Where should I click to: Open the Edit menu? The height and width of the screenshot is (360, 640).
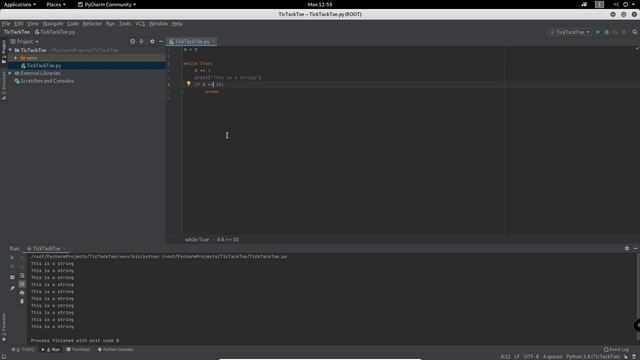click(19, 24)
